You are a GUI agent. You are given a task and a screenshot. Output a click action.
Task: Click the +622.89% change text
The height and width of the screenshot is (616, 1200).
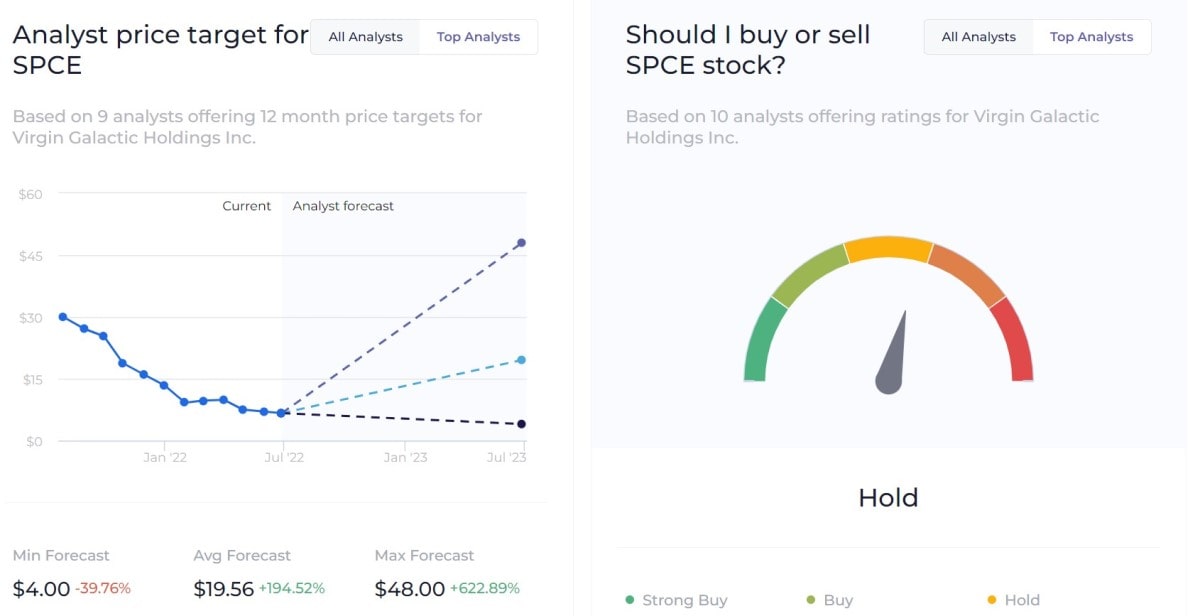tap(485, 588)
